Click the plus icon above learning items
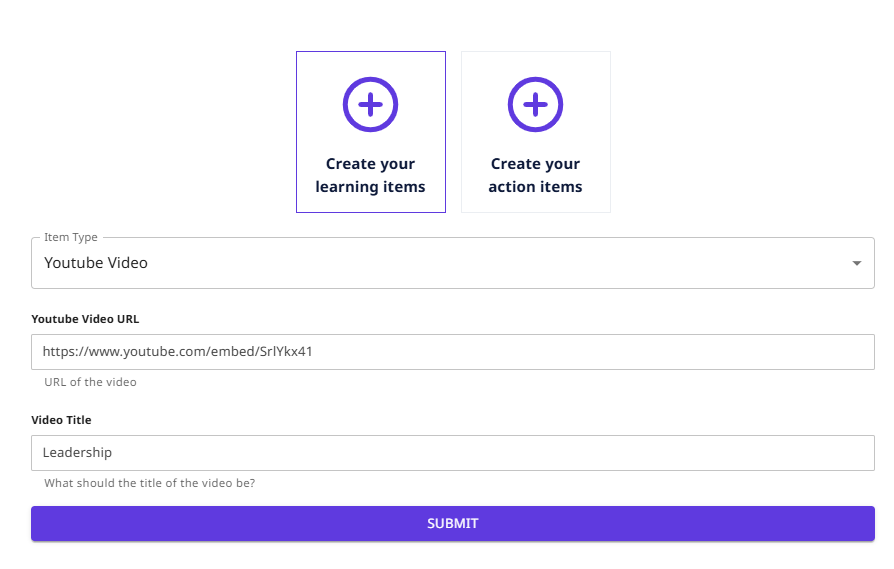894x569 pixels. point(370,104)
